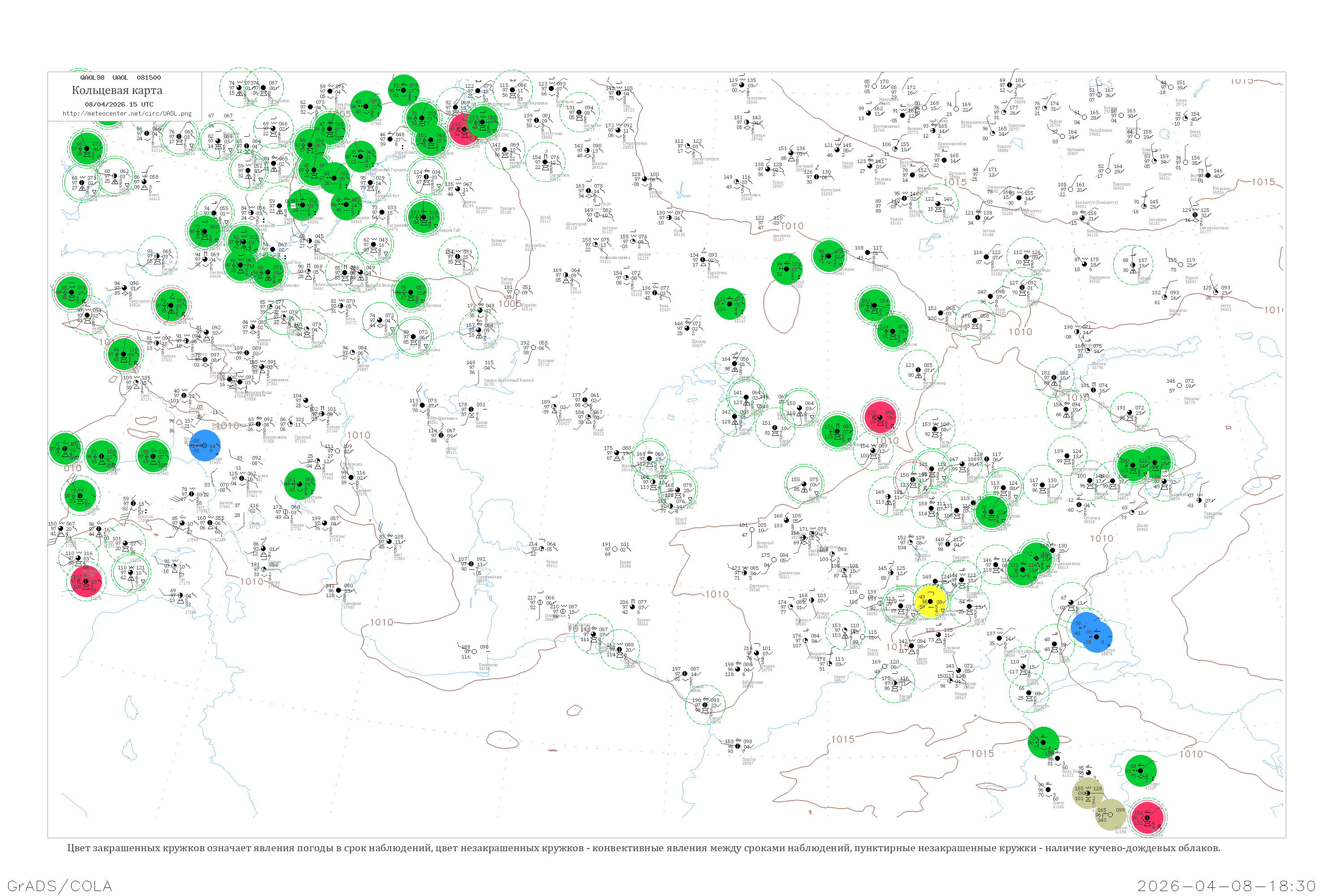The height and width of the screenshot is (896, 1344).
Task: Click the QAOL98 UAOL 081500 header text
Action: pyautogui.click(x=120, y=78)
